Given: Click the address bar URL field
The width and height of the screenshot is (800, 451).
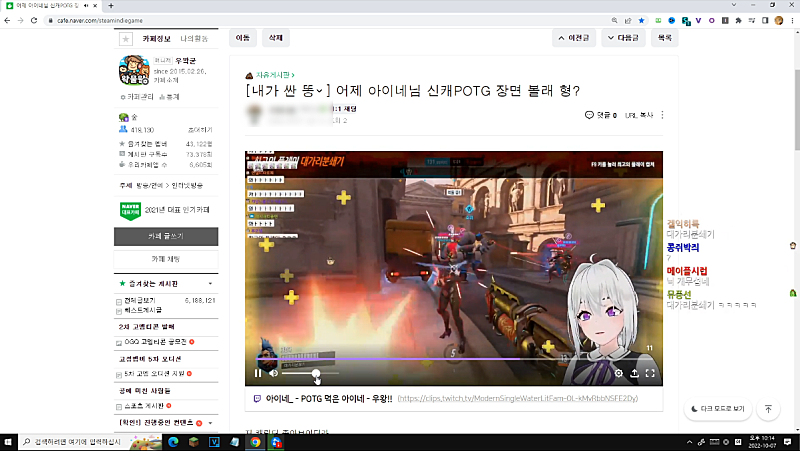Looking at the screenshot, I should click(x=327, y=20).
